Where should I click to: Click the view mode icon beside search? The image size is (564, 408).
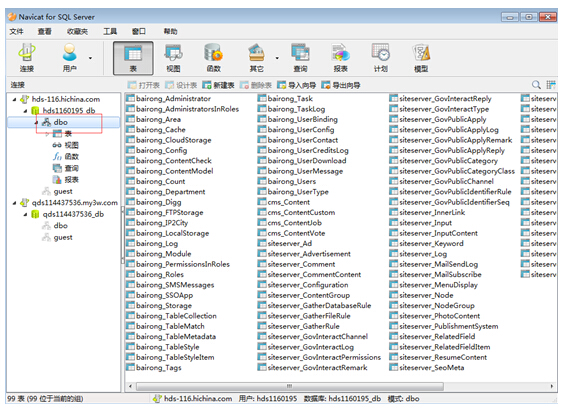click(x=551, y=85)
